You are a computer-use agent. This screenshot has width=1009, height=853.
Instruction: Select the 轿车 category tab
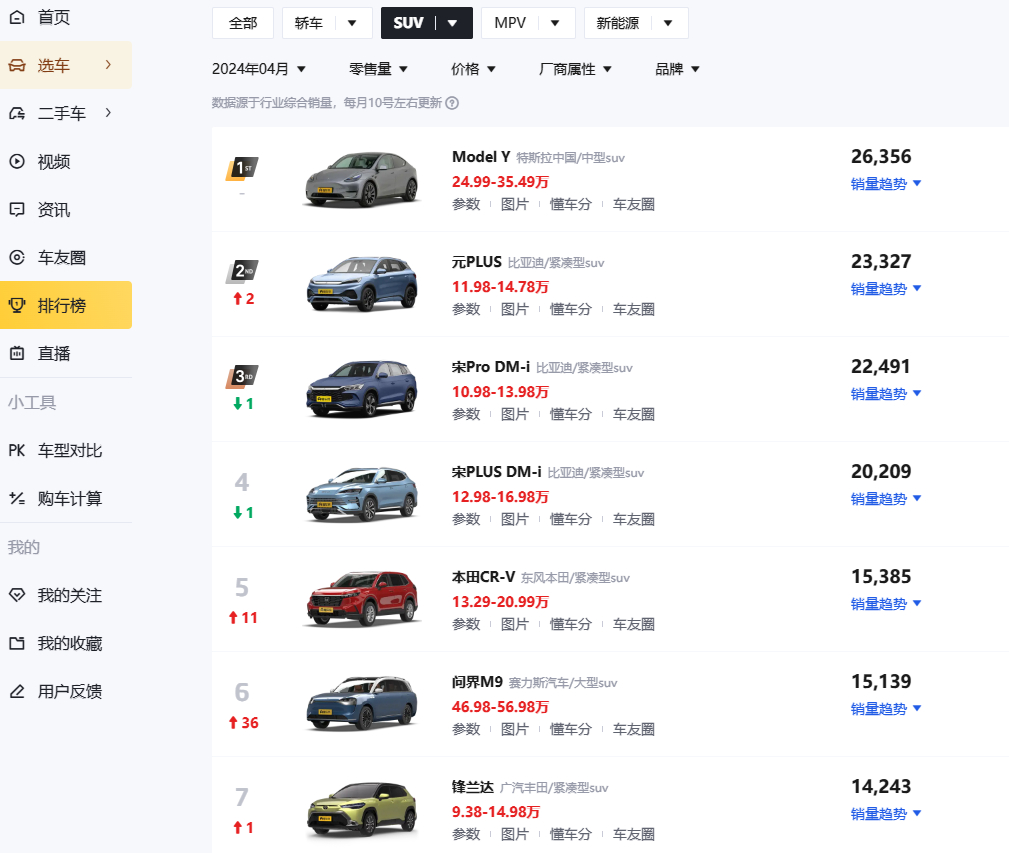309,23
